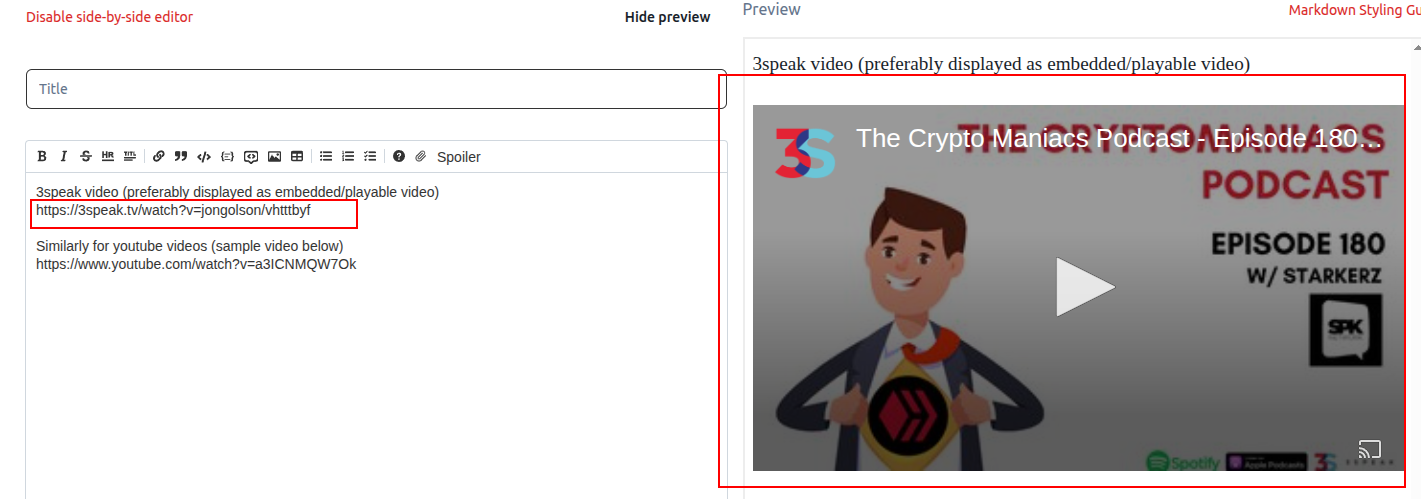Hide the preview pane
Viewport: 1421px width, 499px height.
[x=668, y=17]
